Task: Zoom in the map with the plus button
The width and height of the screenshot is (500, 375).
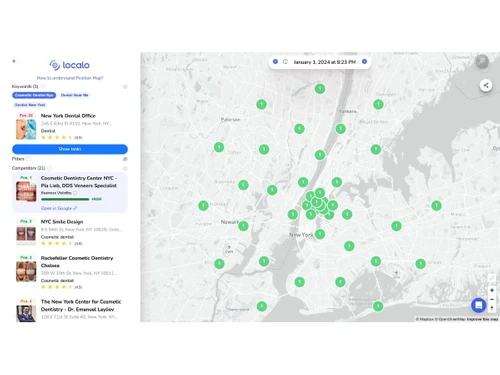Action: [x=492, y=290]
